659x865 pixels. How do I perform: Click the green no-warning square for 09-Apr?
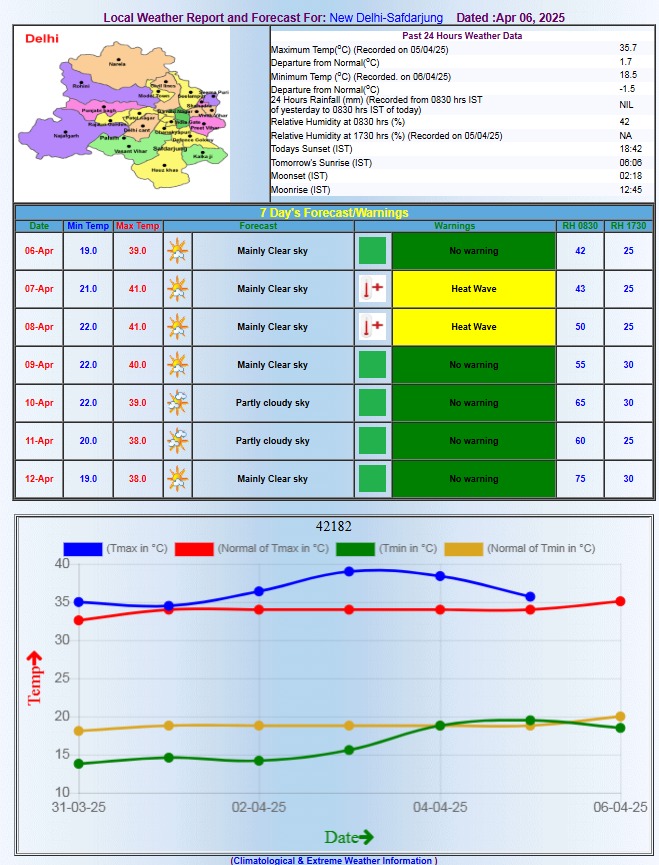(372, 365)
